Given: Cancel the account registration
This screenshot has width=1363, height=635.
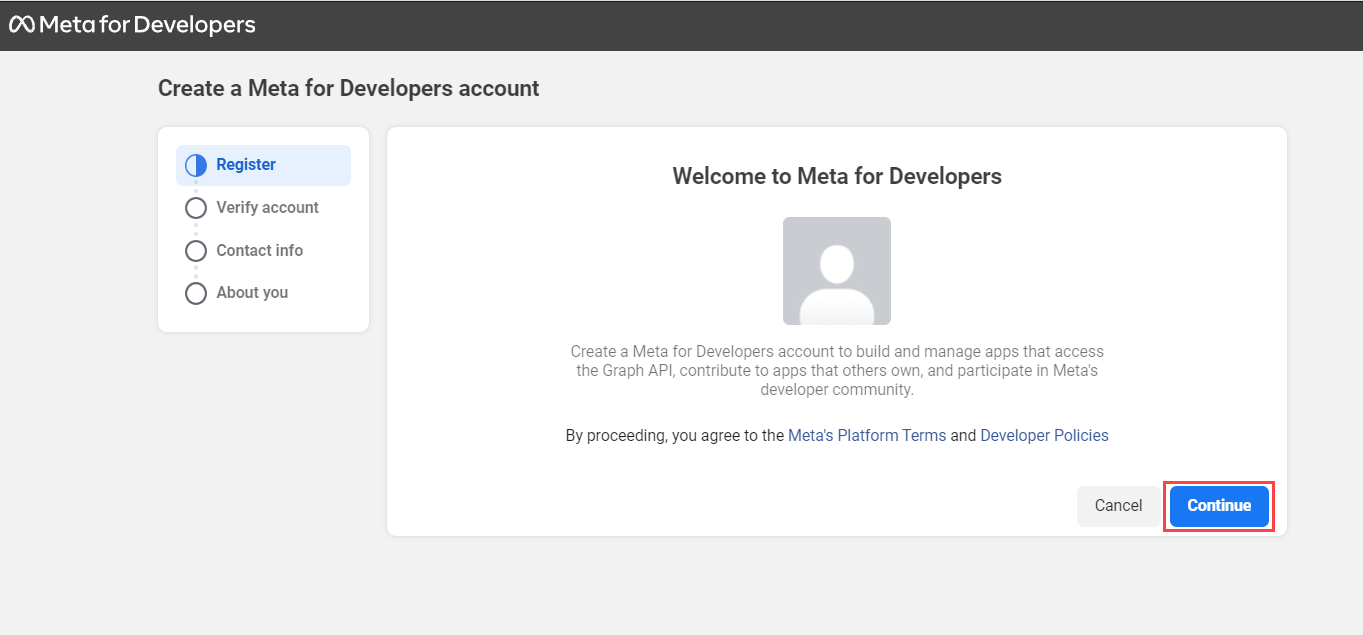Looking at the screenshot, I should coord(1117,505).
